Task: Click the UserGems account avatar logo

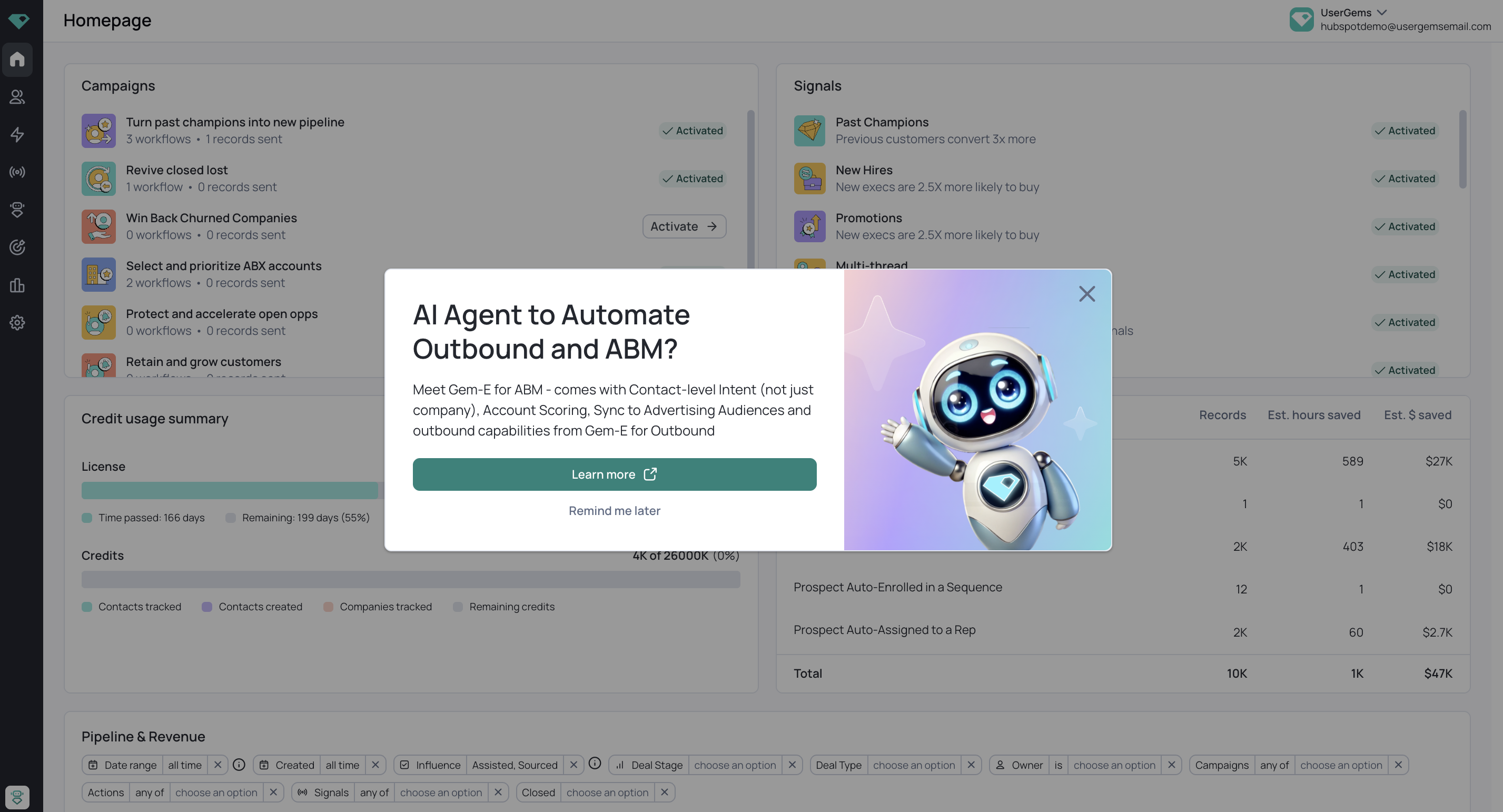Action: pos(1301,19)
